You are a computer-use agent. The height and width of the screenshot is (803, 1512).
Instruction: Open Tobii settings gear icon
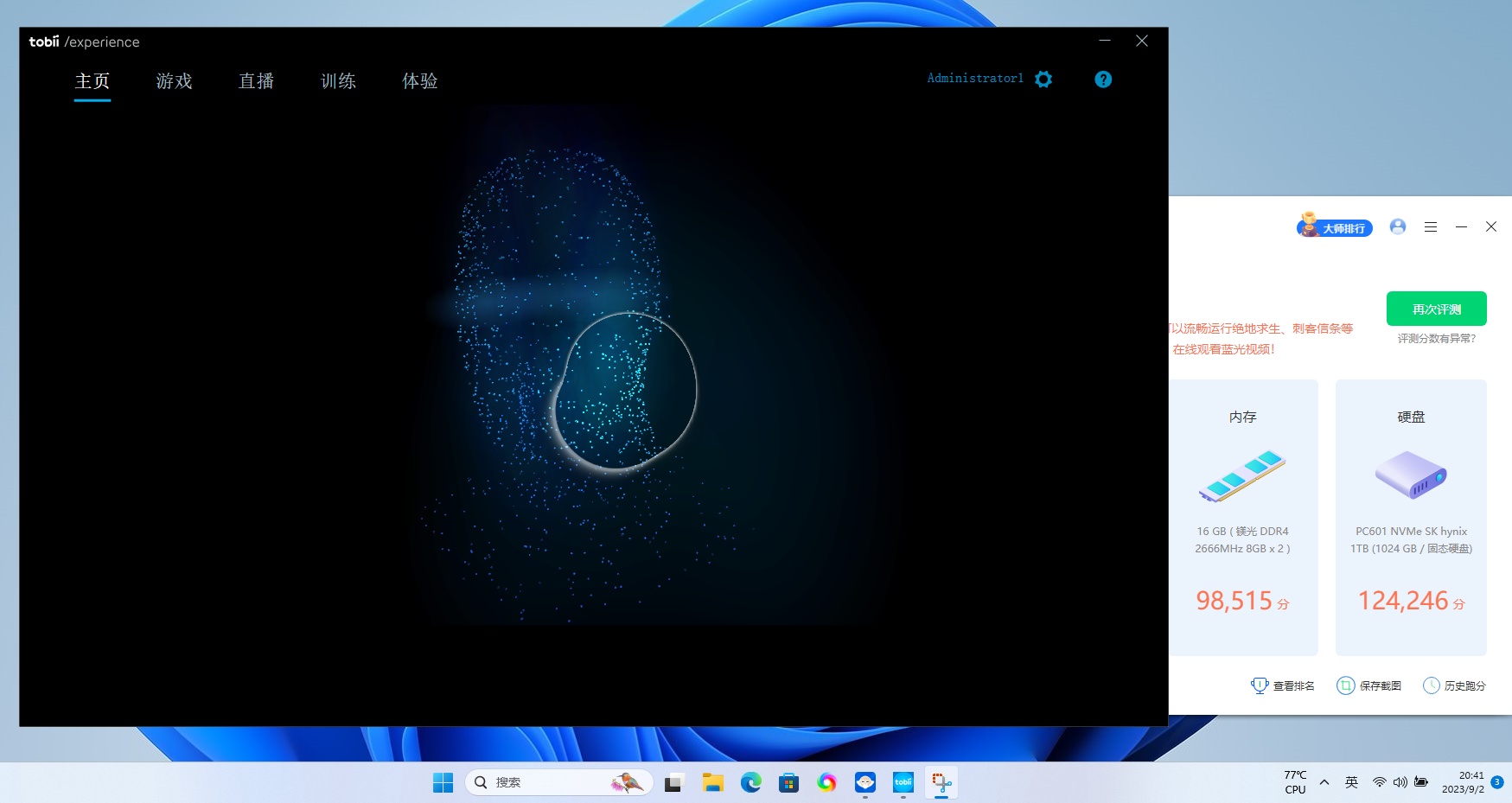[x=1043, y=80]
